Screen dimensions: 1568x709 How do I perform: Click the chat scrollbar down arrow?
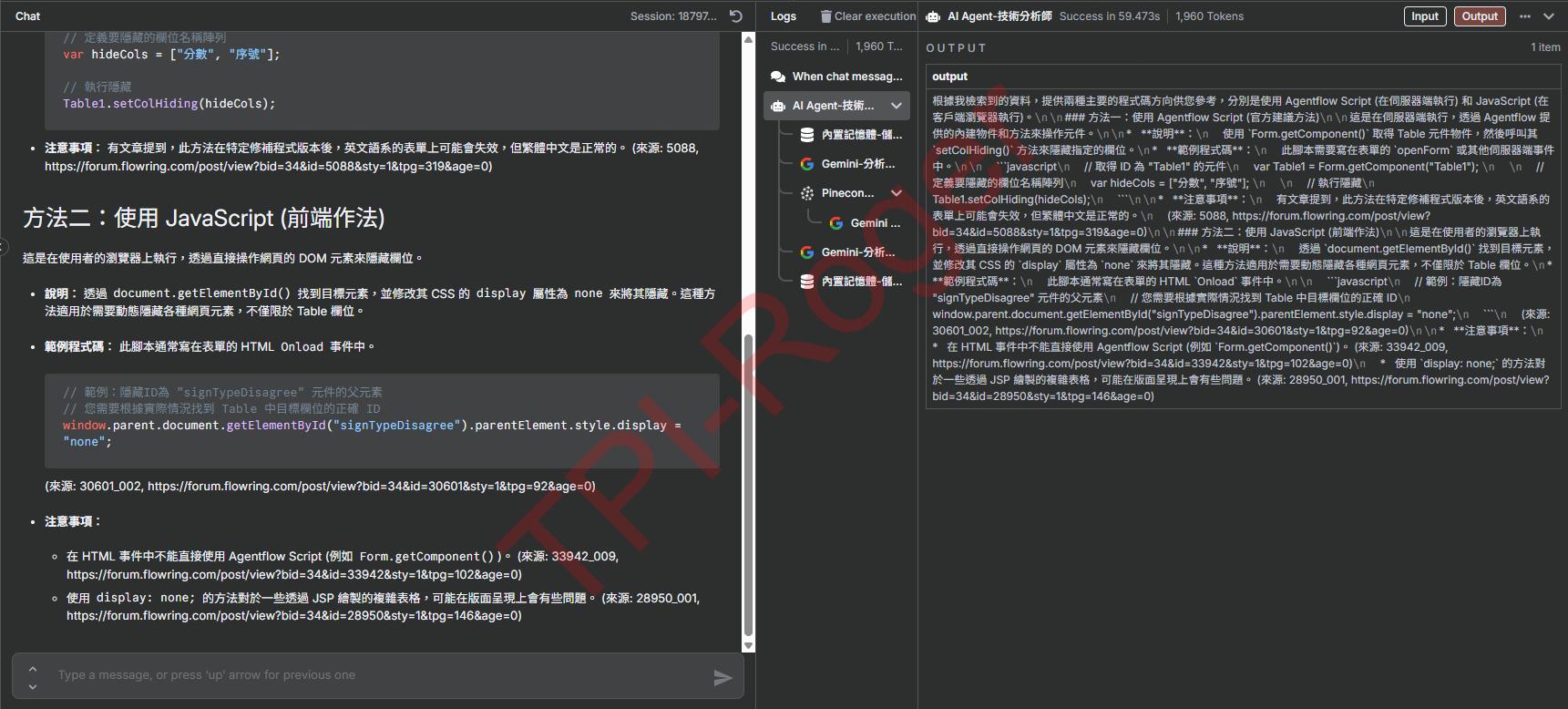tap(749, 646)
